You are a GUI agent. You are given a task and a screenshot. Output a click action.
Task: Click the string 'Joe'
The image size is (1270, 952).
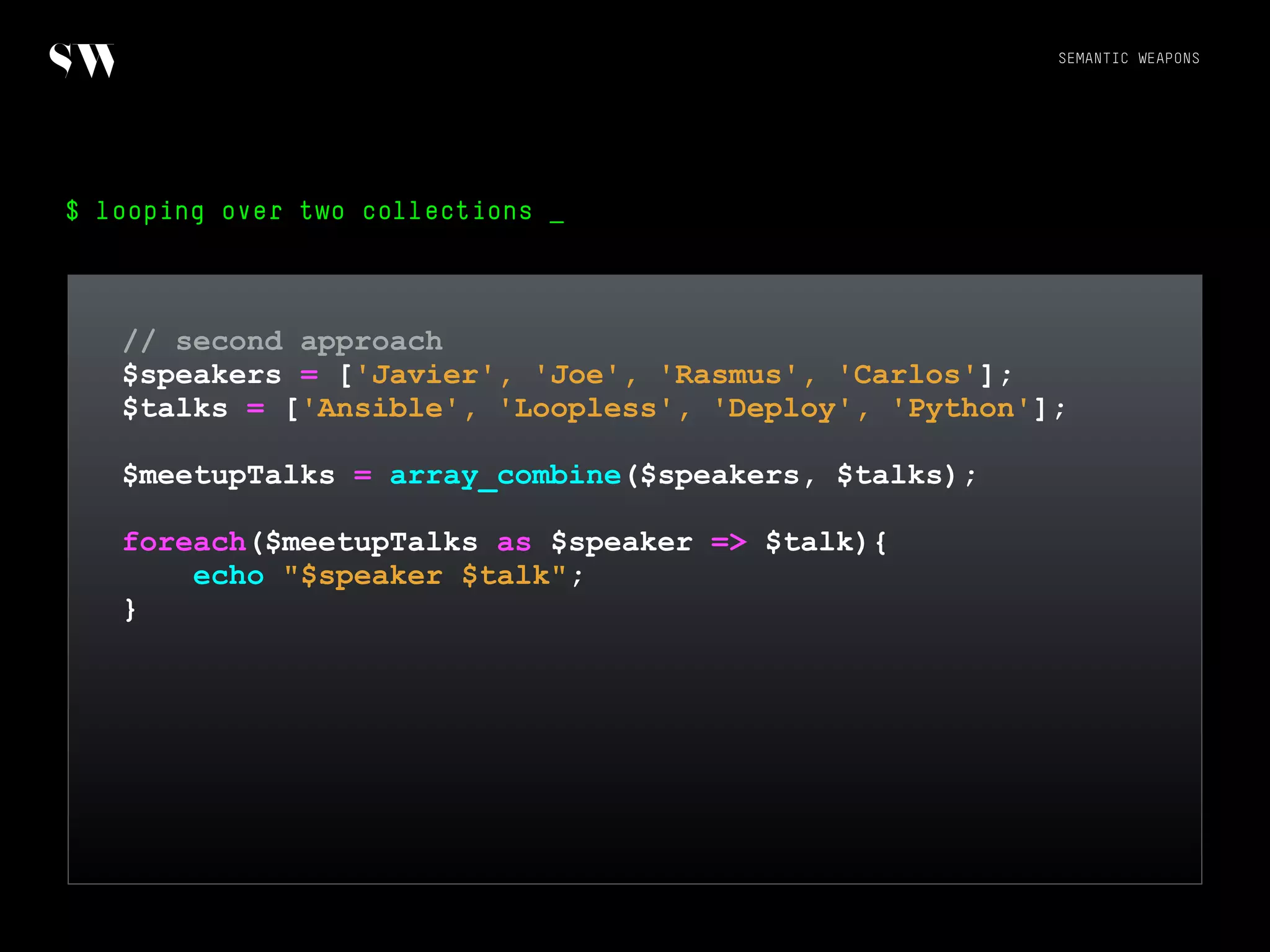point(577,374)
